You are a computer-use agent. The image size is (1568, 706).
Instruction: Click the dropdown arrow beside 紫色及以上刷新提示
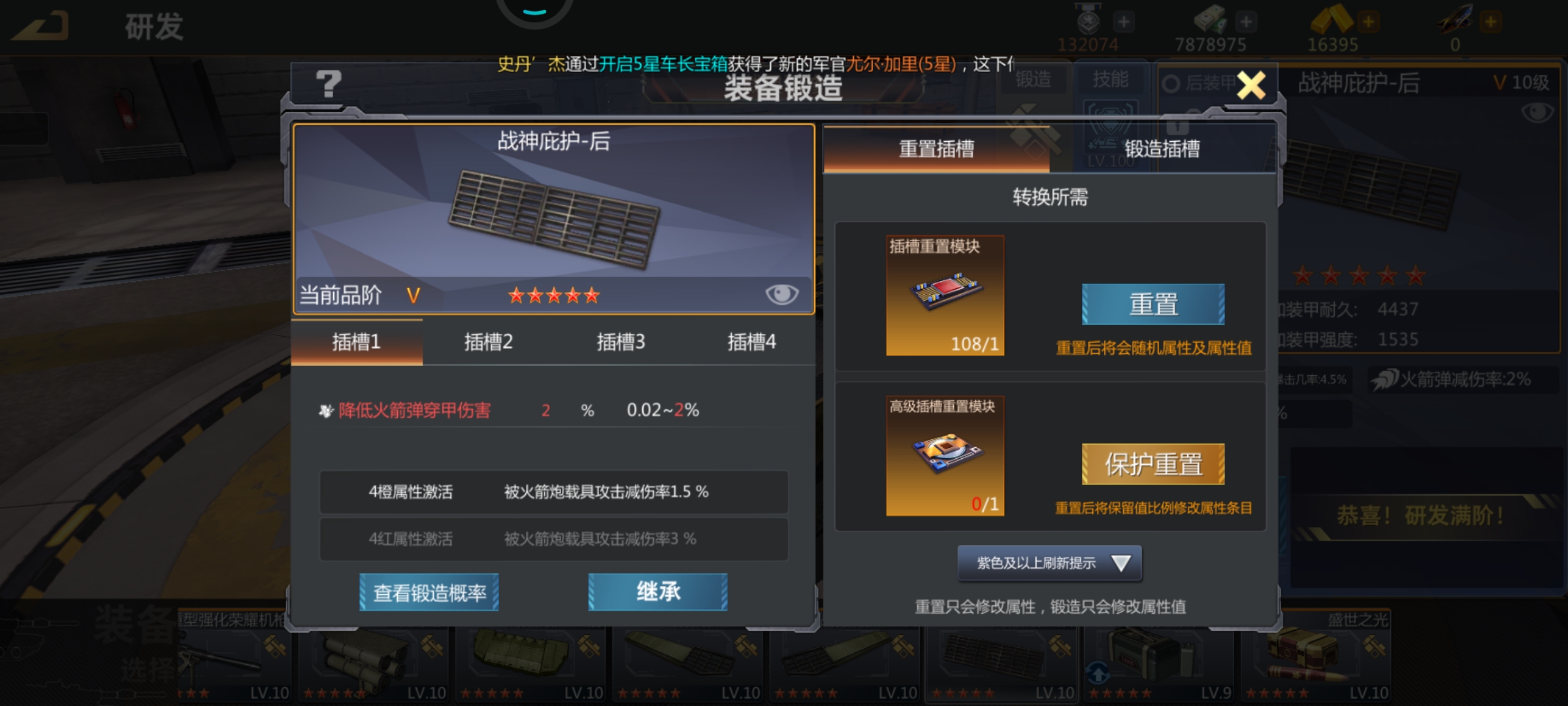tap(1121, 563)
